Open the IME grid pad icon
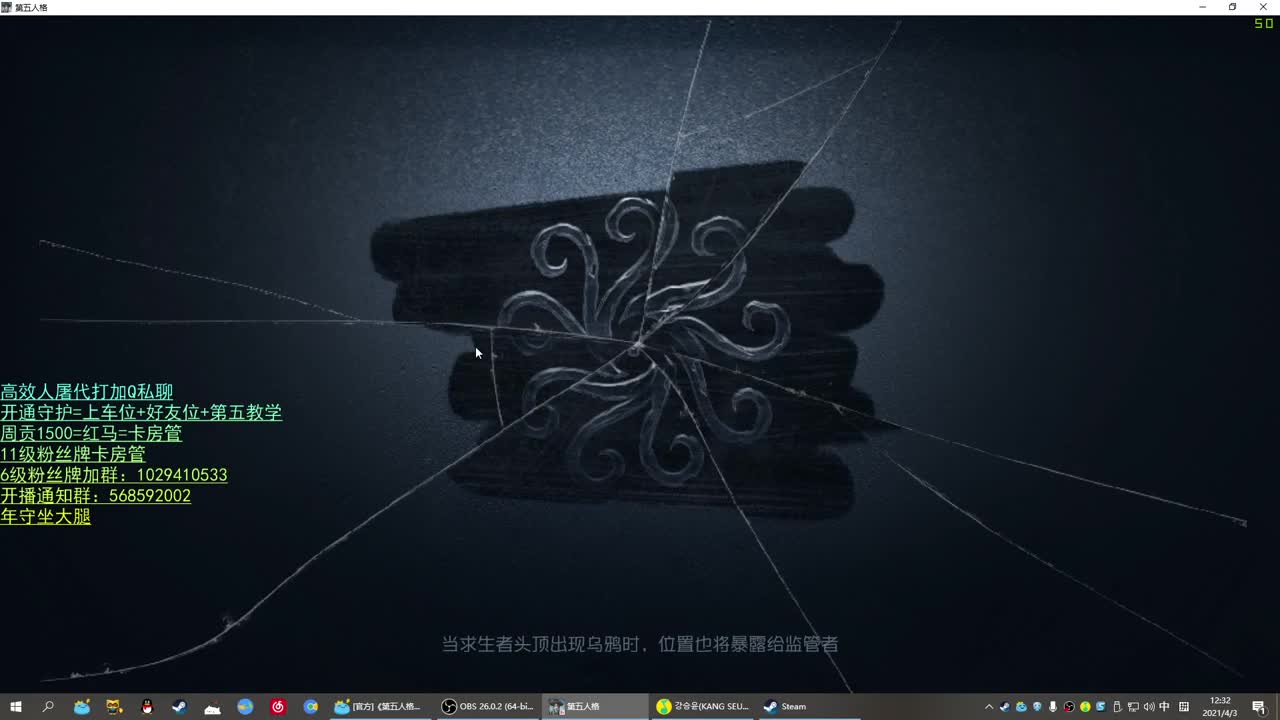Screen dimensions: 1280x720 [x=1184, y=707]
